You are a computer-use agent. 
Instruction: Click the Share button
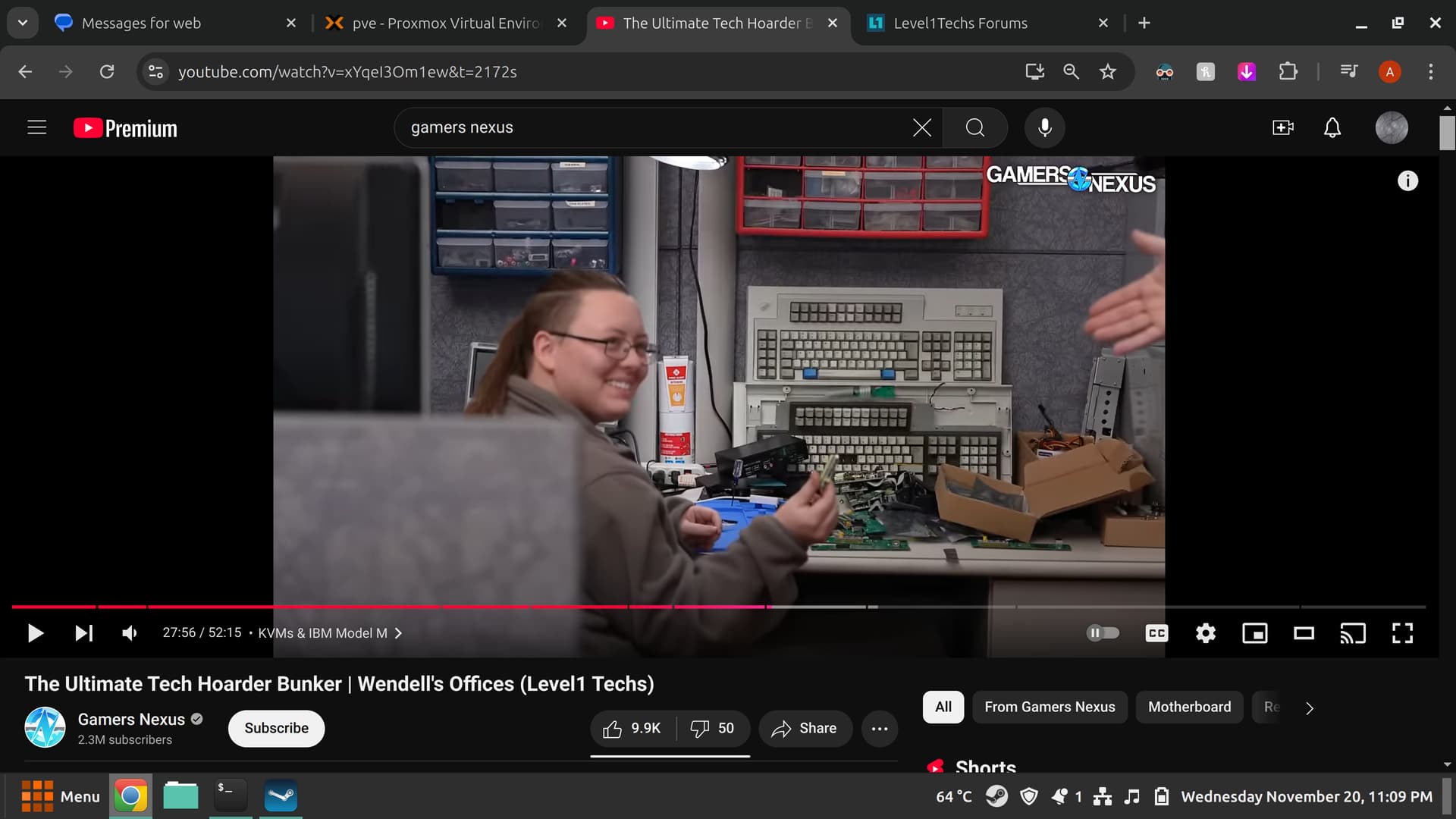click(805, 729)
